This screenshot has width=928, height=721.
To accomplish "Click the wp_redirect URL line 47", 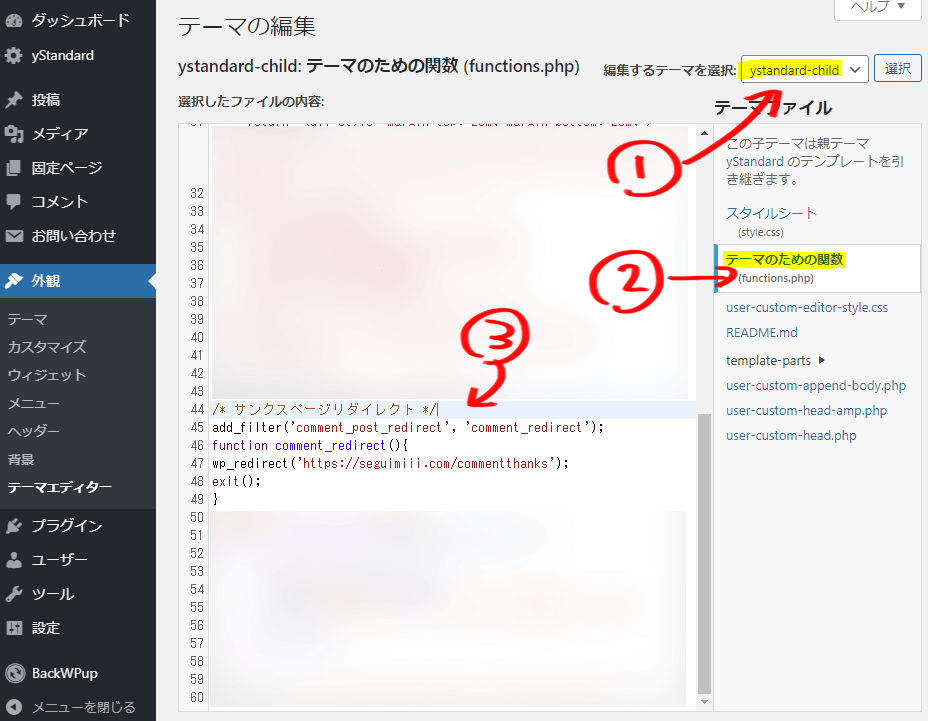I will [x=390, y=464].
